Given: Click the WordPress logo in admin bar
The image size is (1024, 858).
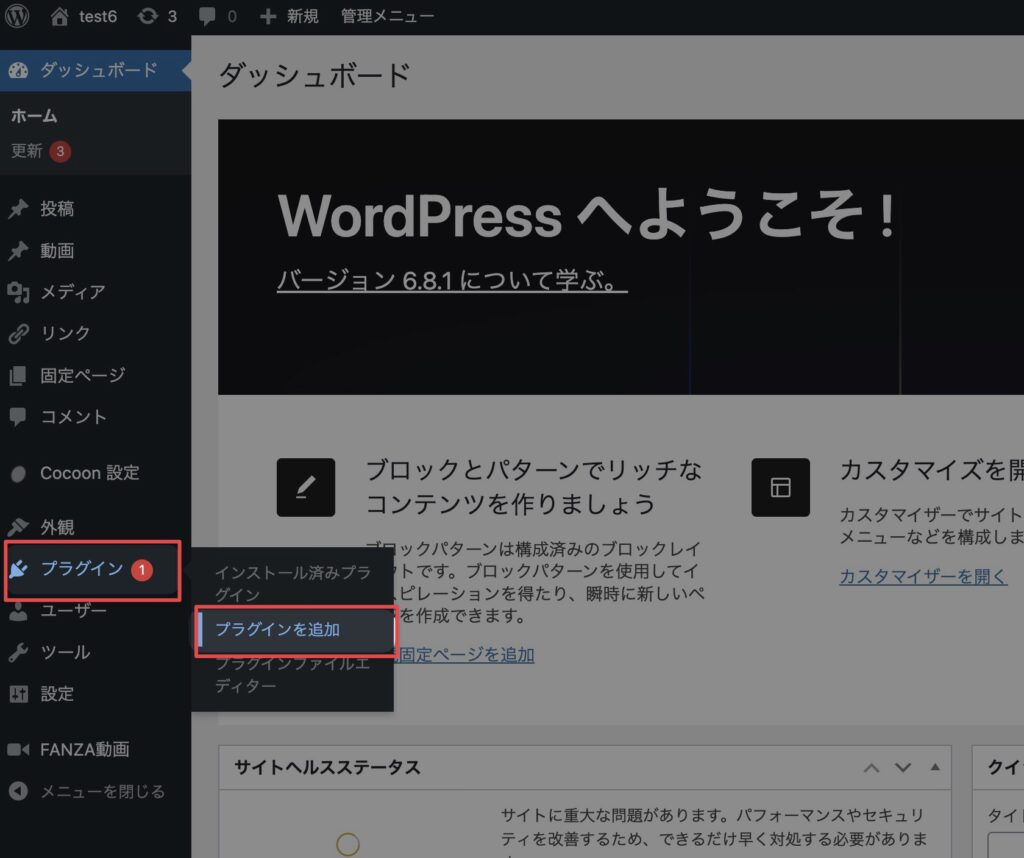Looking at the screenshot, I should coord(17,16).
